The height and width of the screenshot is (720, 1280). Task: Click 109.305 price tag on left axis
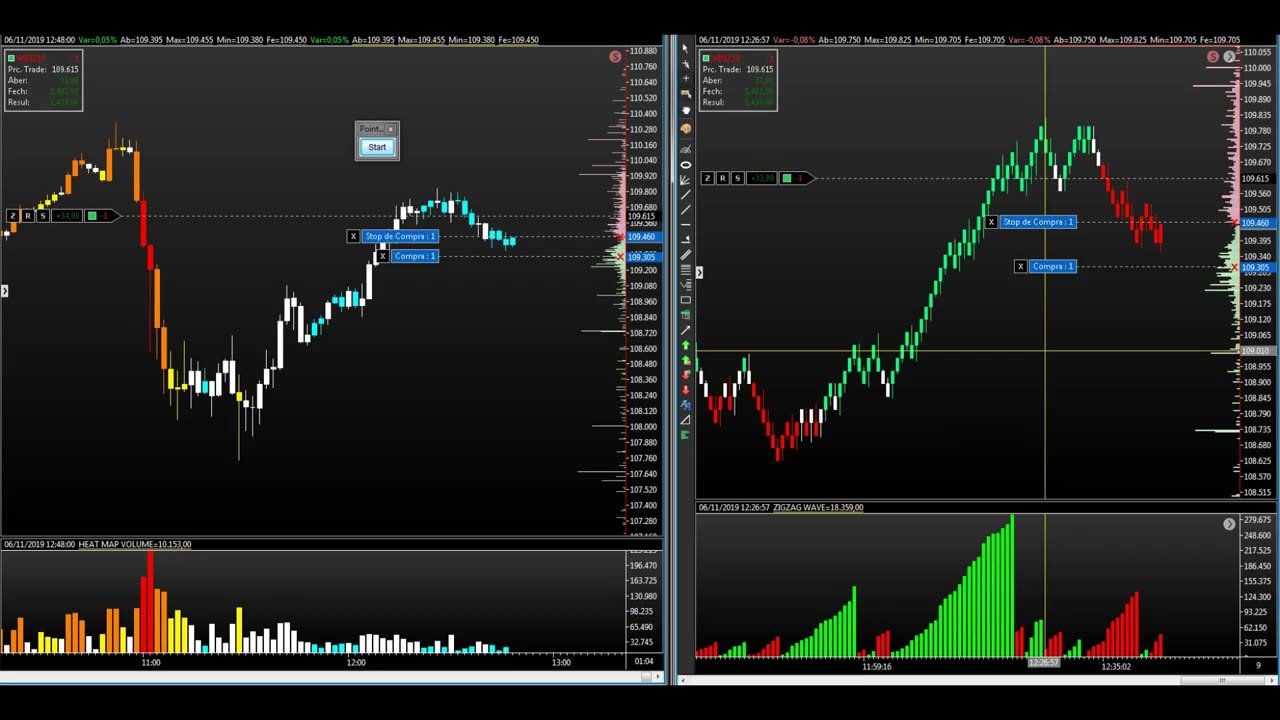coord(641,257)
